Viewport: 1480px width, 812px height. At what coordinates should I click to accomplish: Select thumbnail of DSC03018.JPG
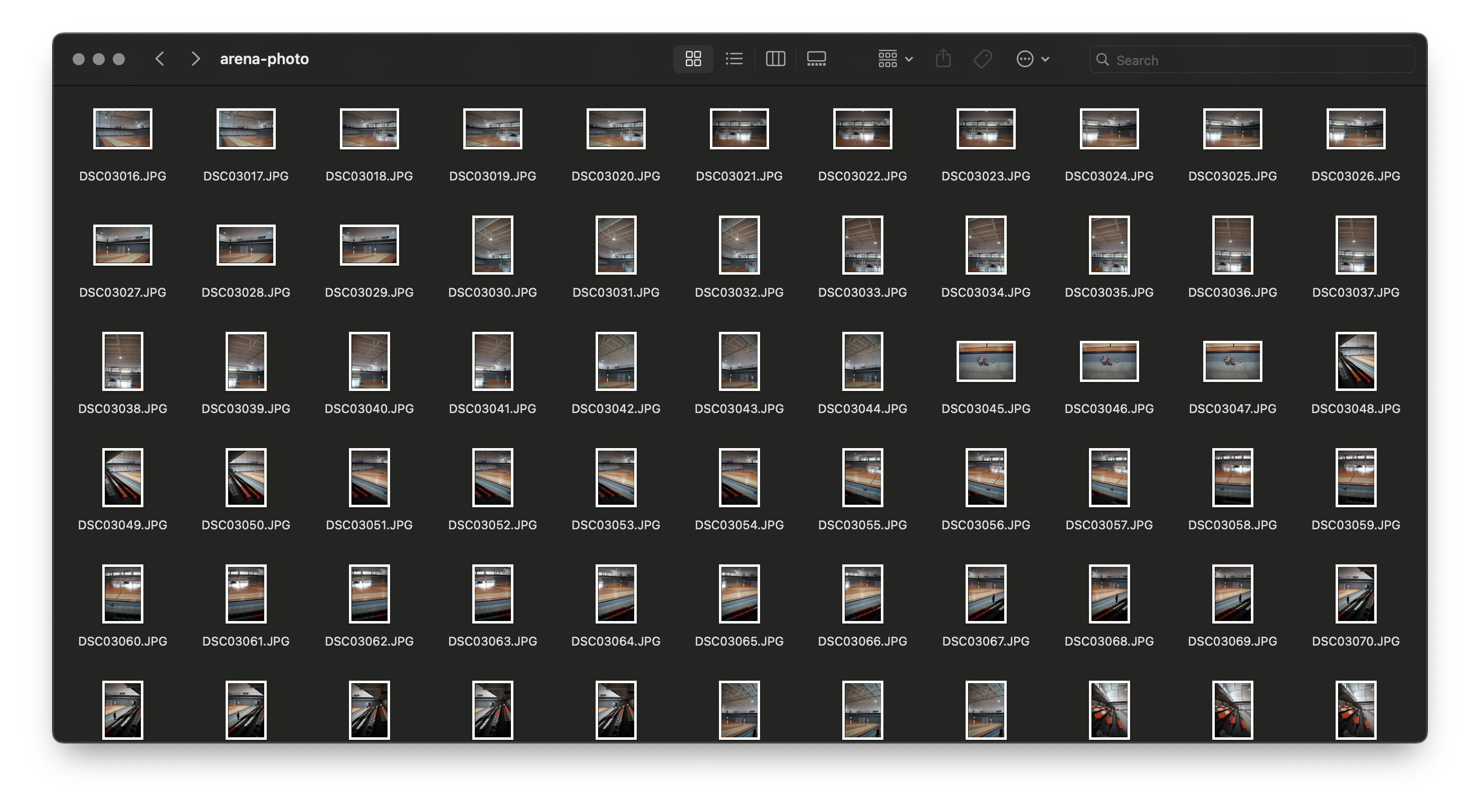tap(369, 129)
